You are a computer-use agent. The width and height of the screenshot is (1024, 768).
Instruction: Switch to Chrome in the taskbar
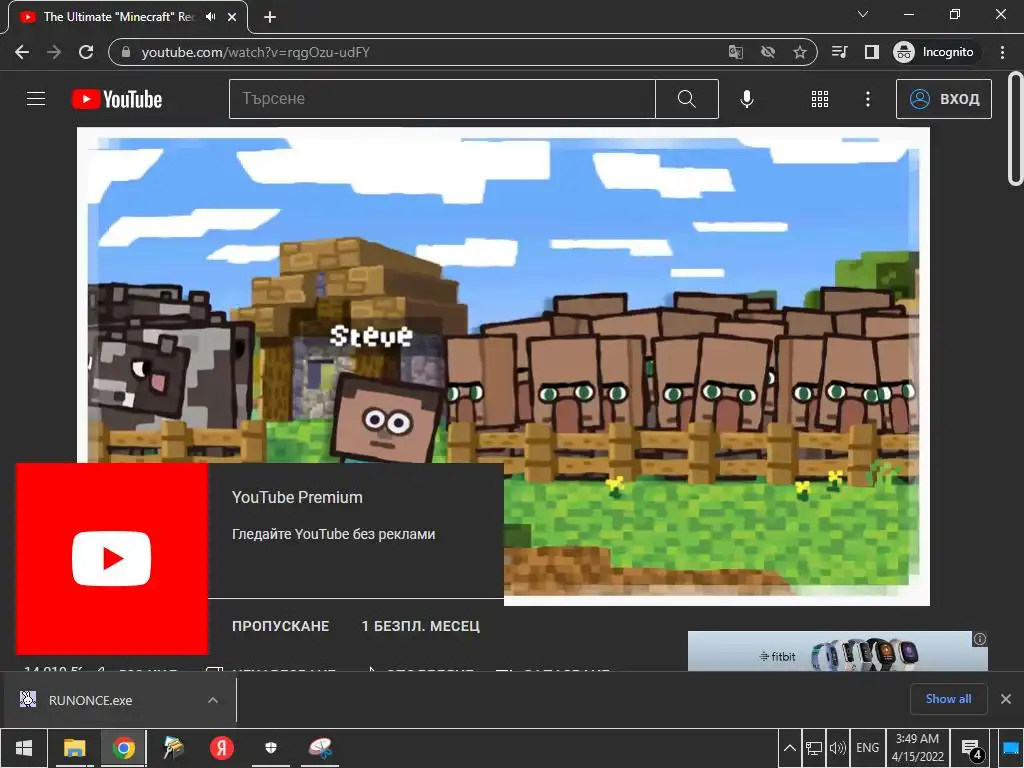click(x=123, y=748)
